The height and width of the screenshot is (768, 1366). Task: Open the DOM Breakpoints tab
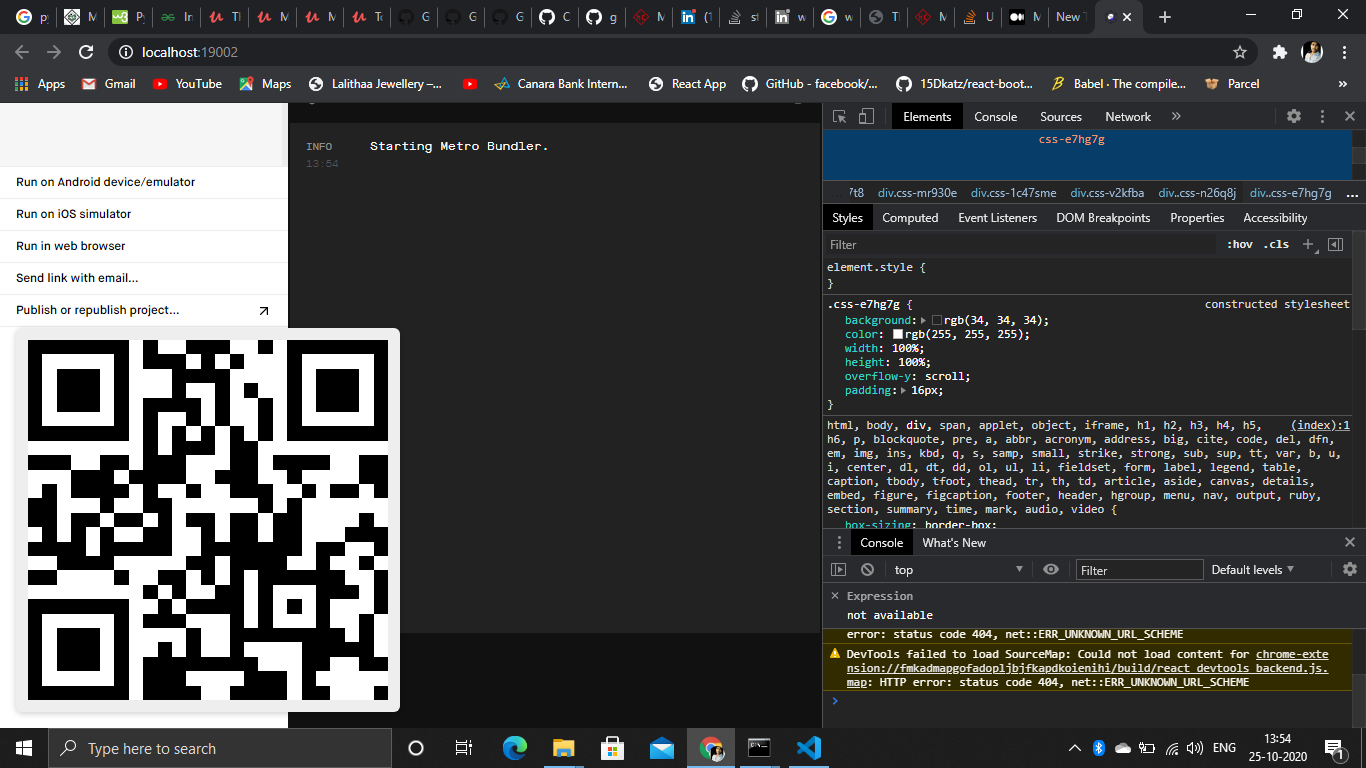1103,218
